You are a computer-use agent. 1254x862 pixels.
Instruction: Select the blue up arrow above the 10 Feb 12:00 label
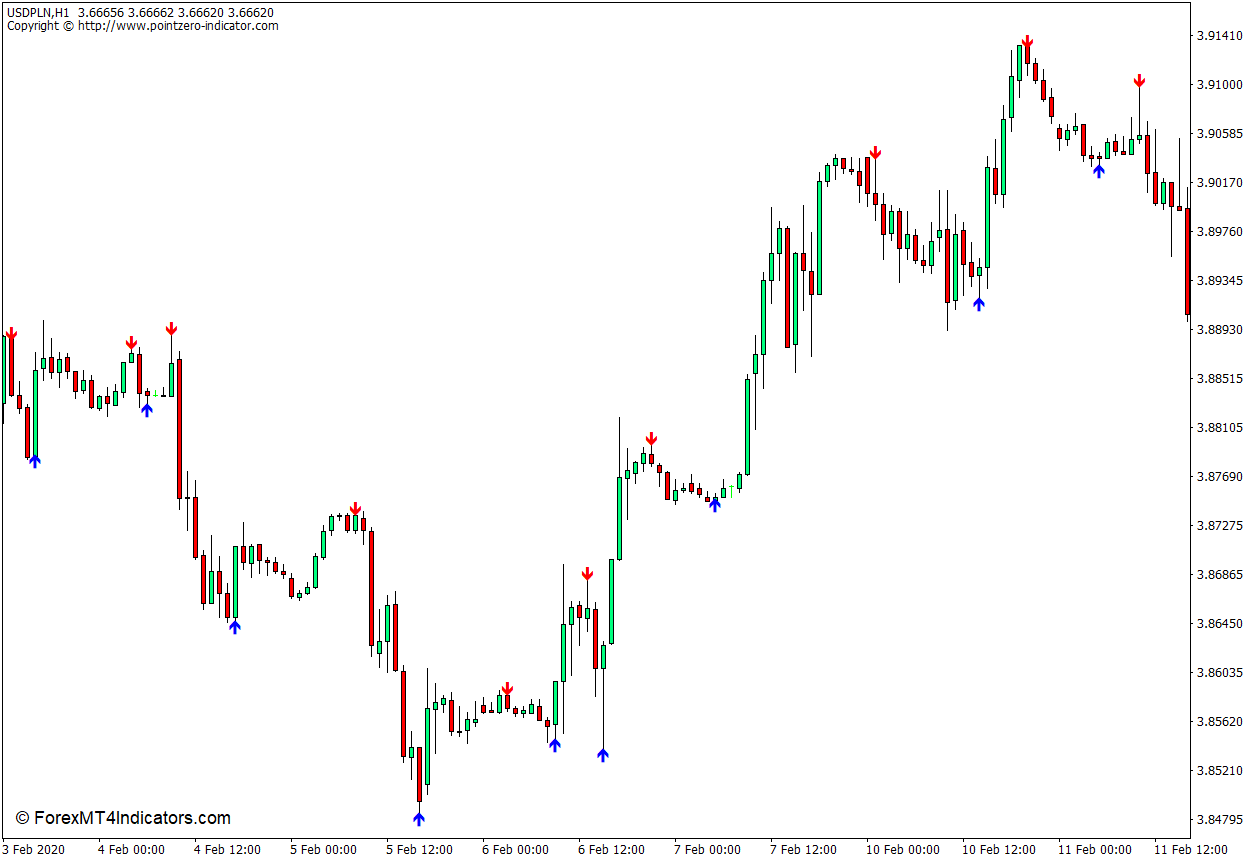pos(978,303)
